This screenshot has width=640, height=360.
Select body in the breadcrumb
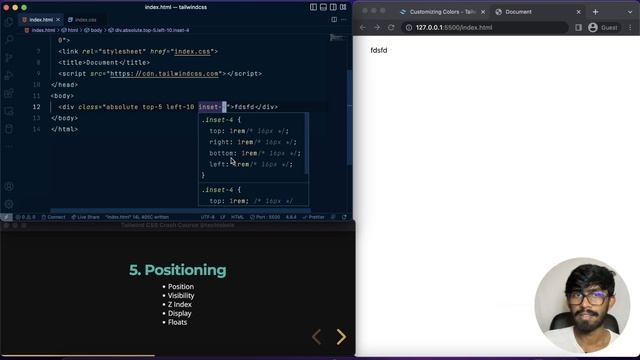[93, 30]
